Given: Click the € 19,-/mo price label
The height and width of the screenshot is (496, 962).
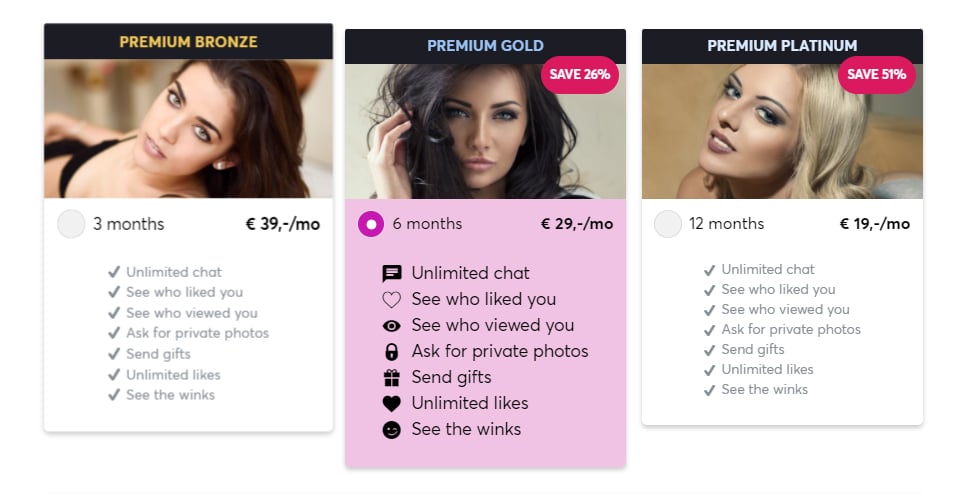Looking at the screenshot, I should [x=874, y=224].
